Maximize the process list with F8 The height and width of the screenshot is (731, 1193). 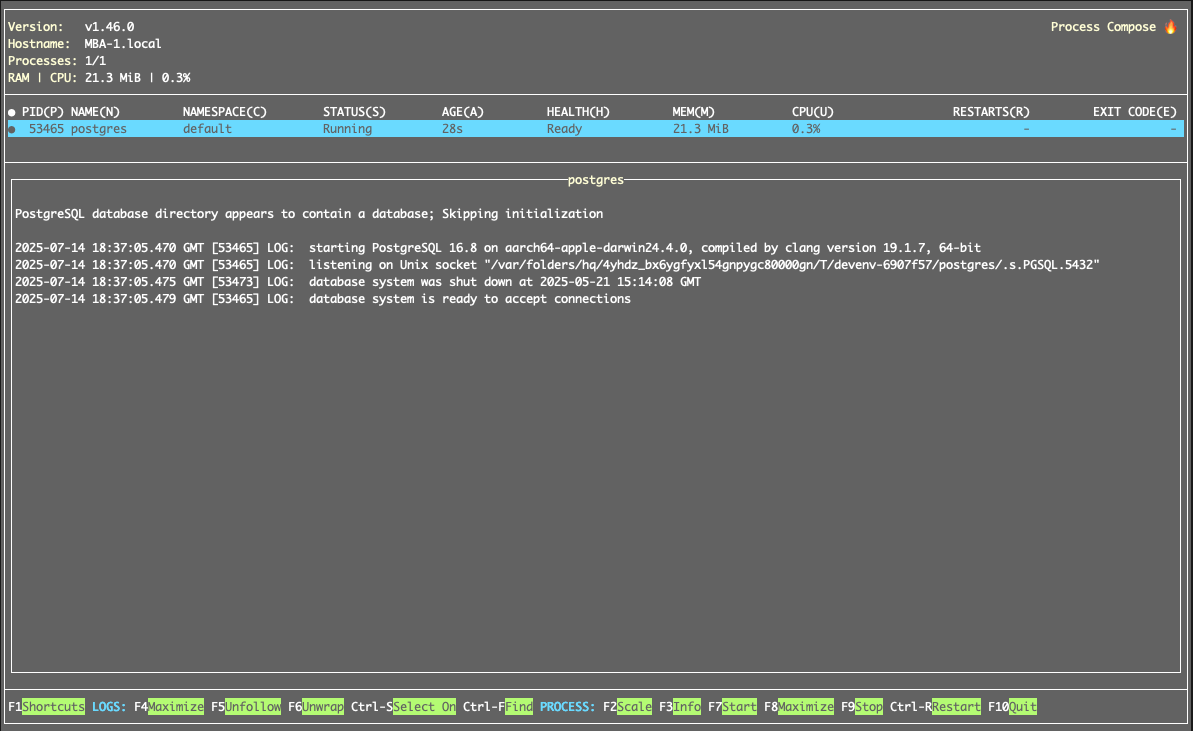click(x=805, y=707)
